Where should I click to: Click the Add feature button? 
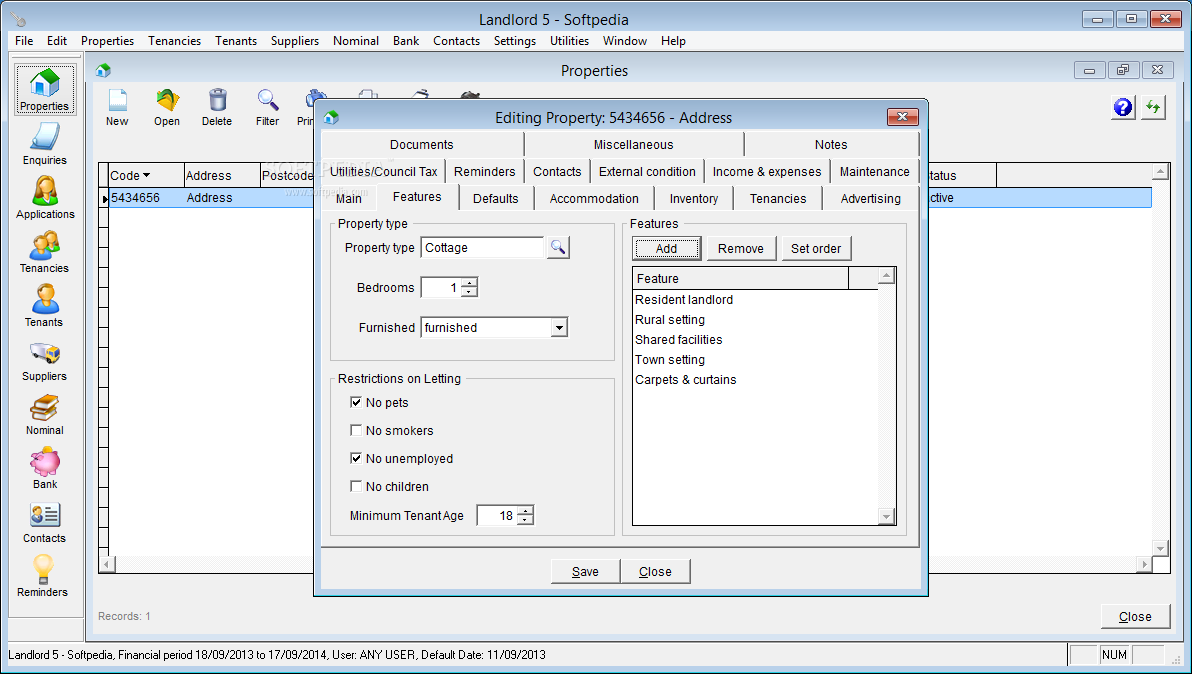[x=667, y=248]
